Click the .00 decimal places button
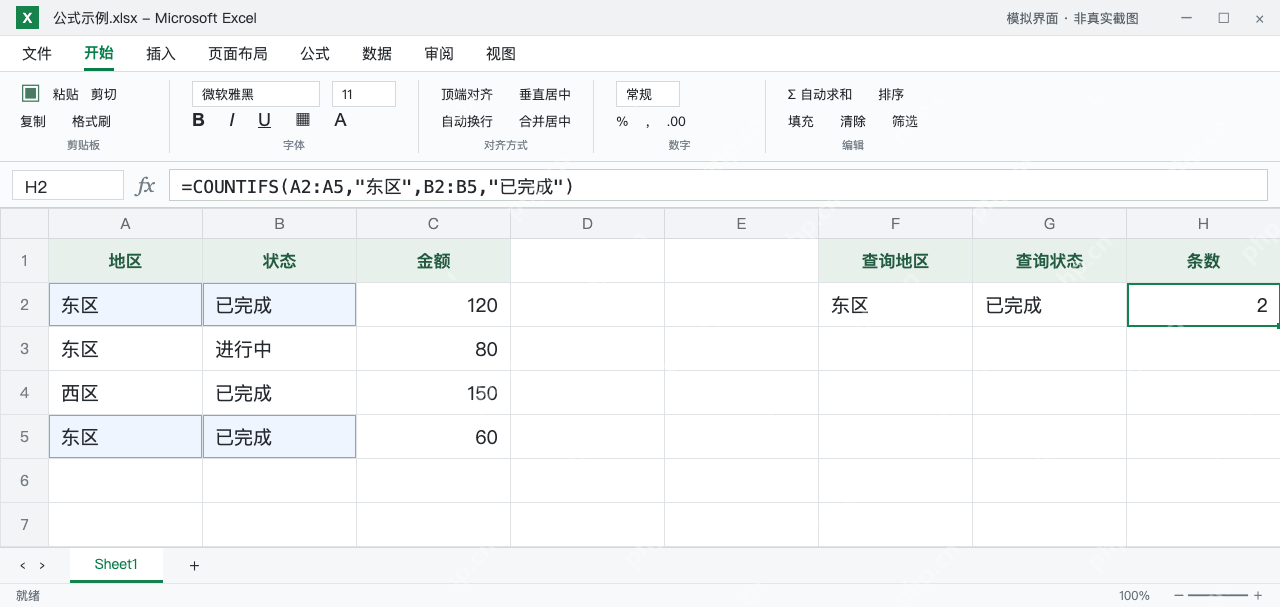Image resolution: width=1280 pixels, height=608 pixels. 676,121
